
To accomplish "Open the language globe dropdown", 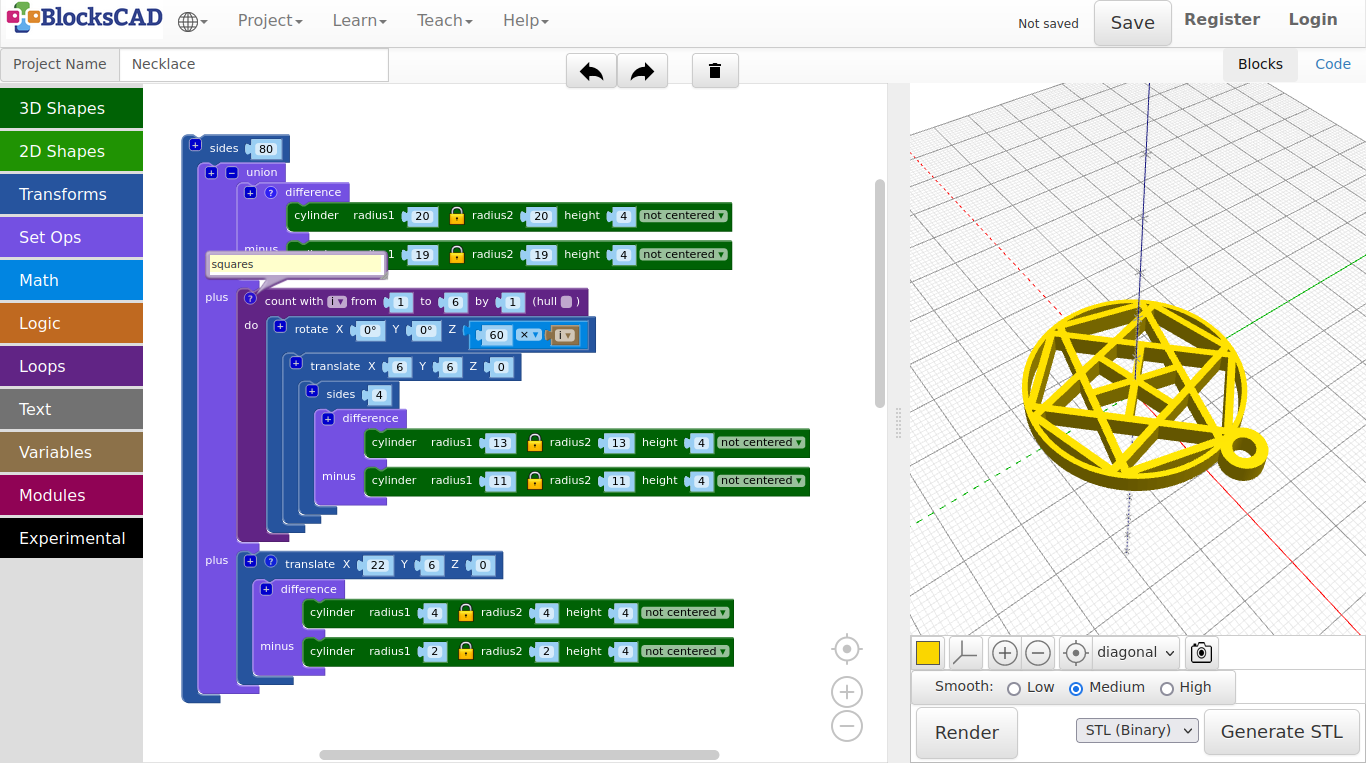I will click(192, 21).
